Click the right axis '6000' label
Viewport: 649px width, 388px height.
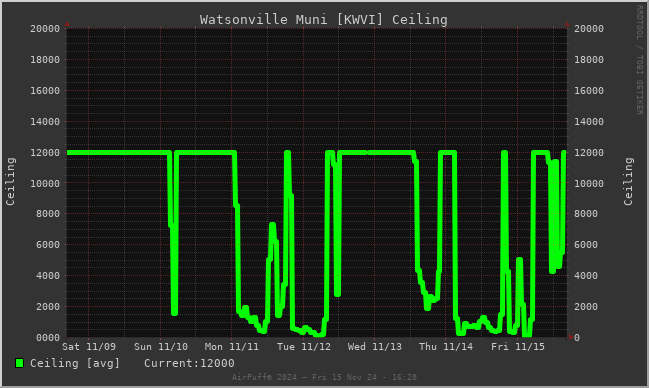coord(586,245)
